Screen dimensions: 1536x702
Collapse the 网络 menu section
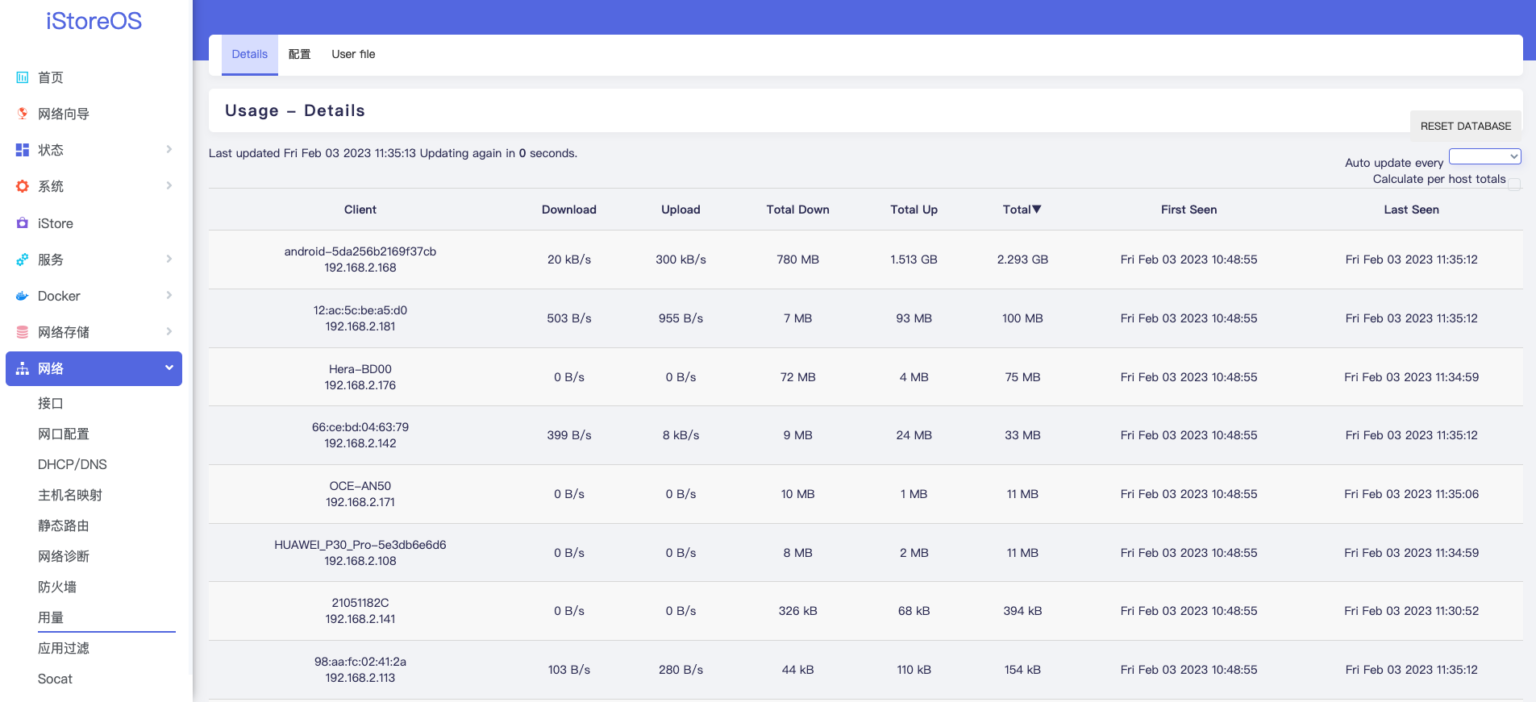click(x=169, y=369)
